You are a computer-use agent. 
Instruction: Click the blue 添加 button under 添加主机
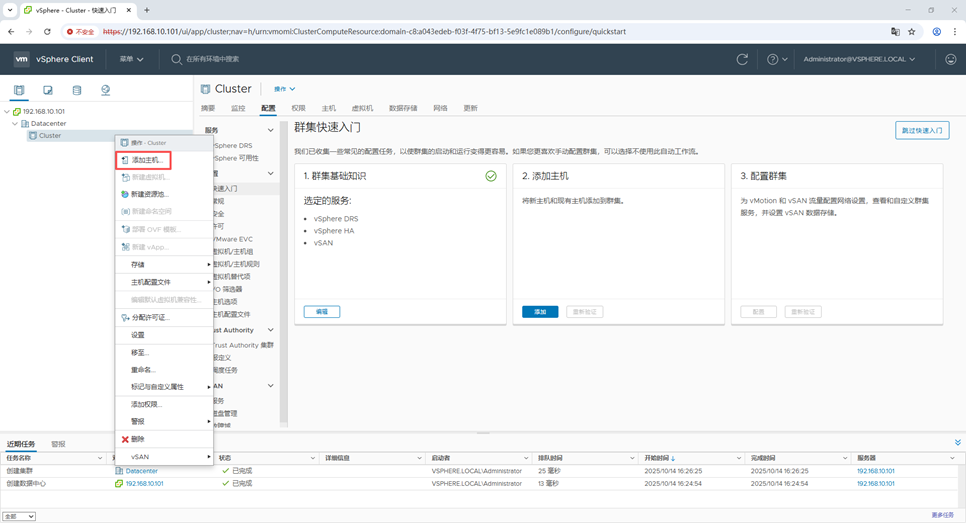(540, 312)
